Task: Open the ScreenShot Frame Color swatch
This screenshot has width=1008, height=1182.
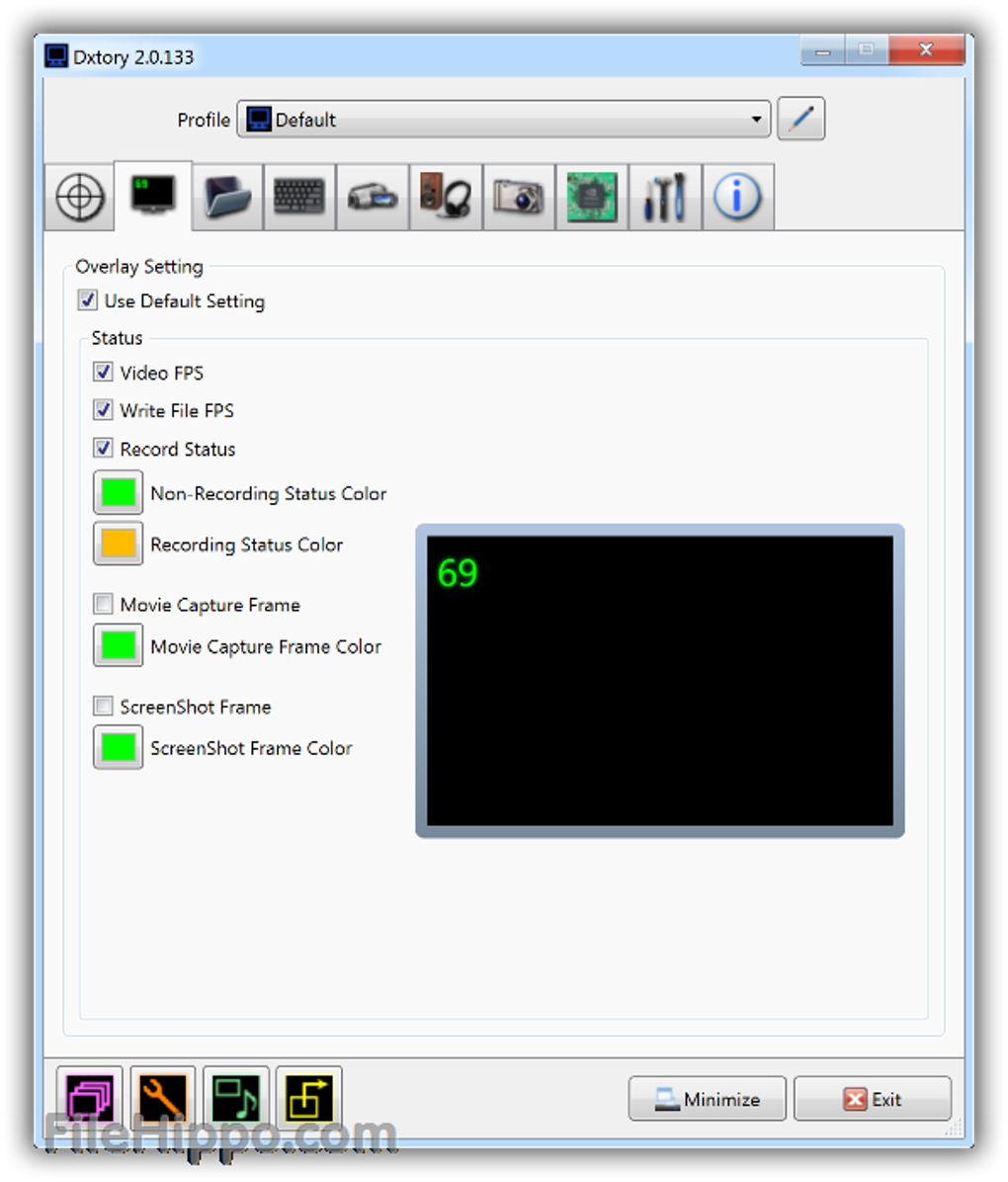Action: [119, 747]
